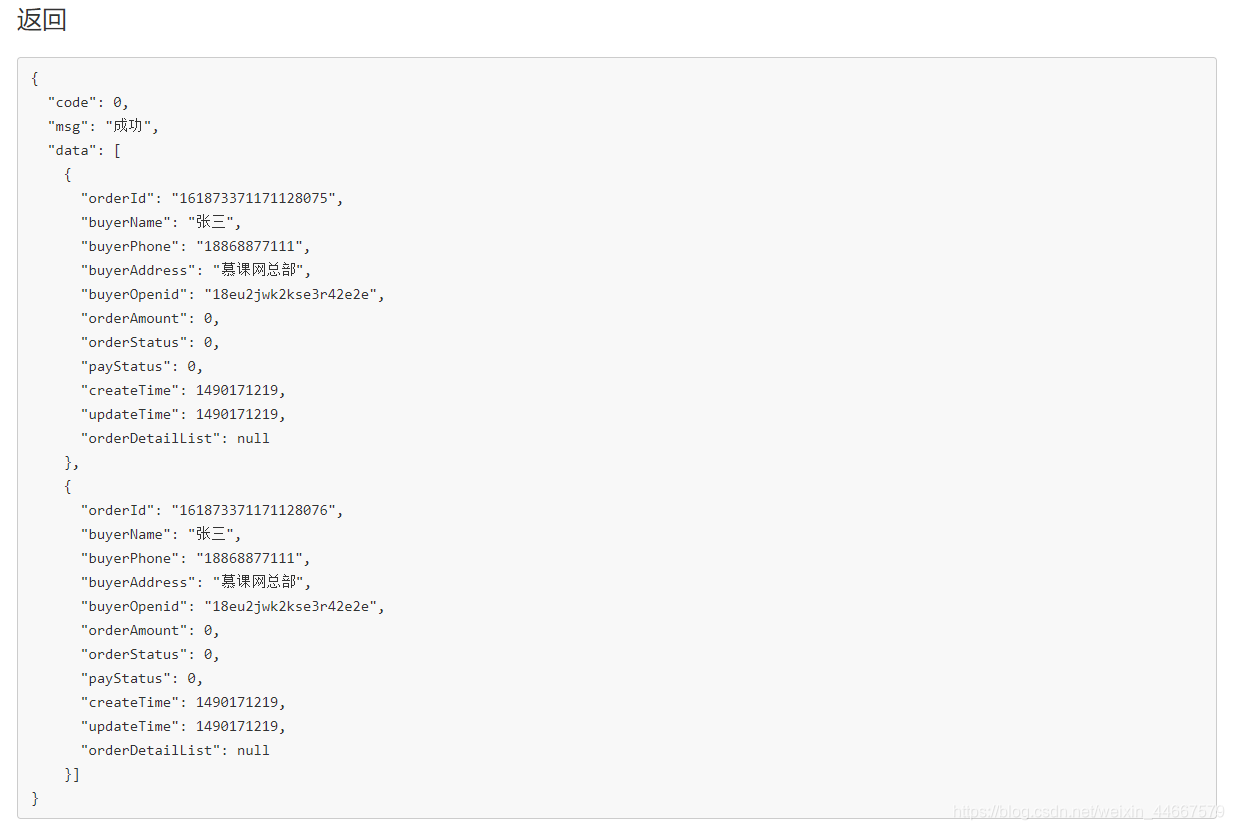Select the "data": [ line
This screenshot has height=830, width=1234.
[x=84, y=150]
